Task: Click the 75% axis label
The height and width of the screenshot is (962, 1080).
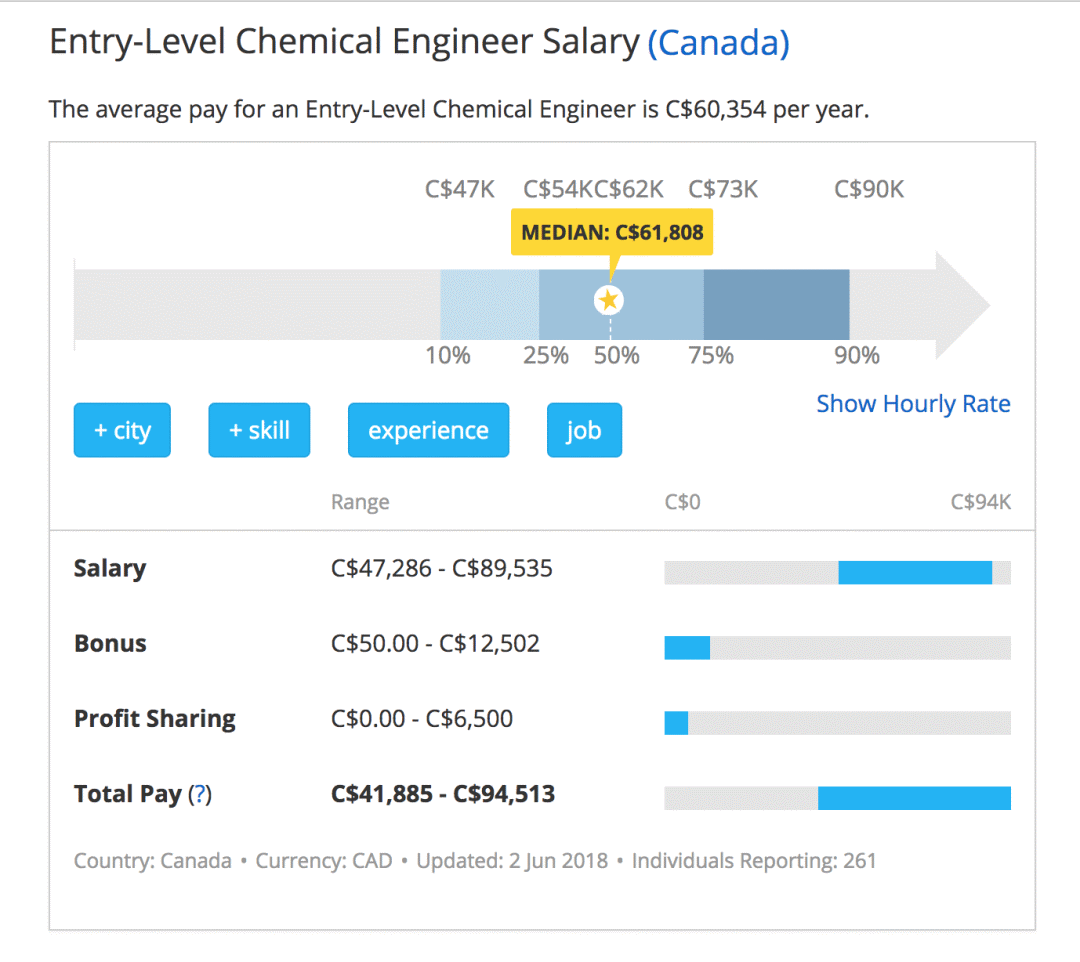Action: point(711,356)
